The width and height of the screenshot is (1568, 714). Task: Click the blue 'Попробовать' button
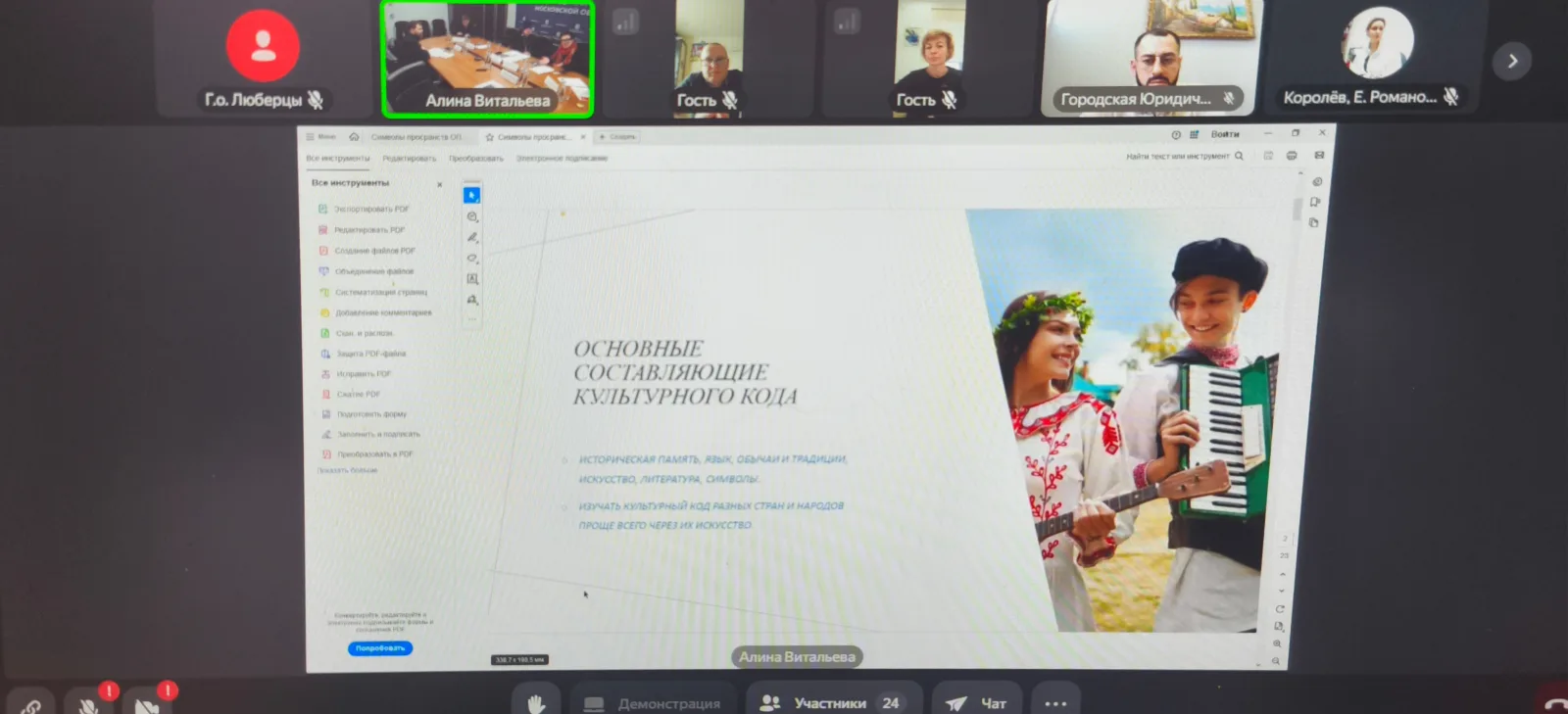pyautogui.click(x=380, y=648)
